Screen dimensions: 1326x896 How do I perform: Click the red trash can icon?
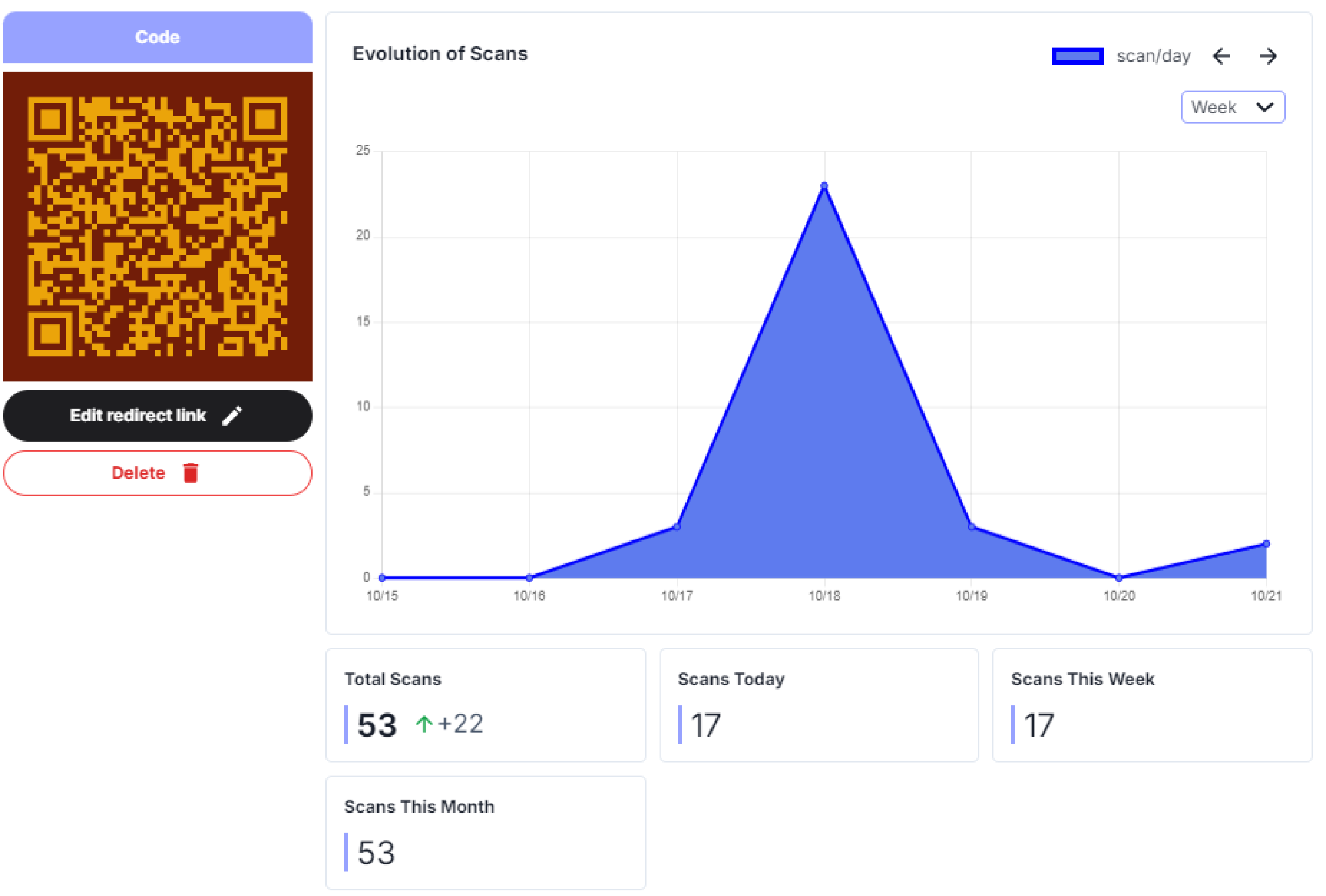(190, 473)
